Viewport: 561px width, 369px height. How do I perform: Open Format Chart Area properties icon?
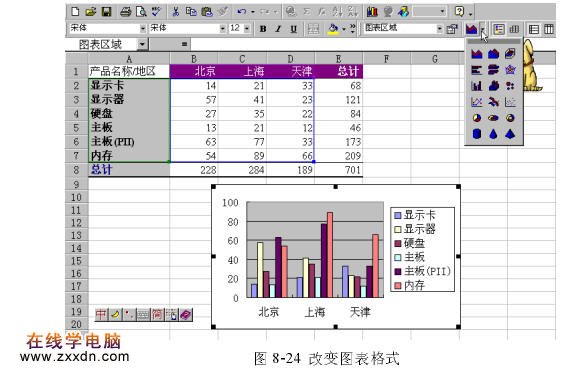pyautogui.click(x=452, y=29)
